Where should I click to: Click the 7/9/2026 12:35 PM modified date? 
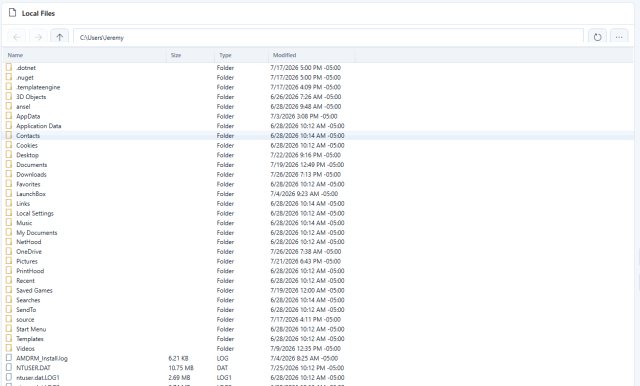(306, 348)
